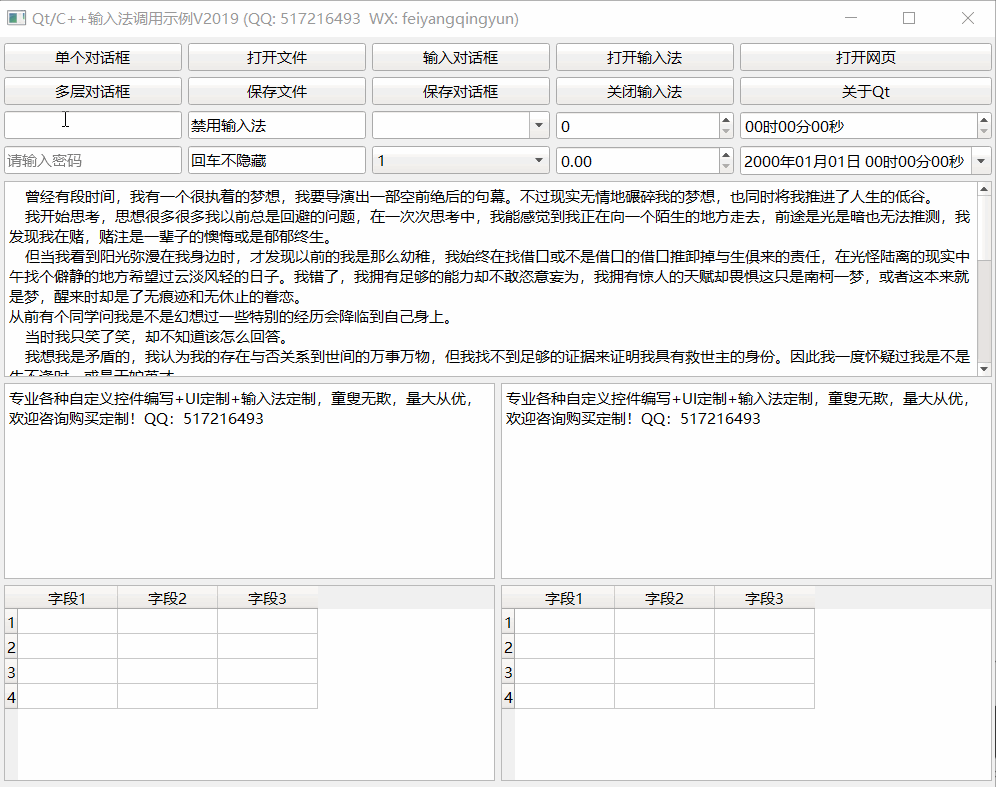
Task: Click the scroll-down arrow of the essay text
Action: click(x=984, y=369)
